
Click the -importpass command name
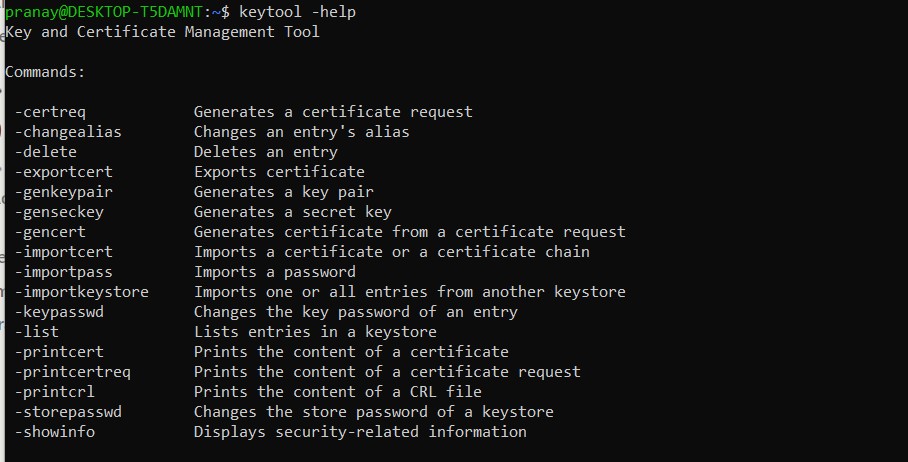tap(63, 272)
